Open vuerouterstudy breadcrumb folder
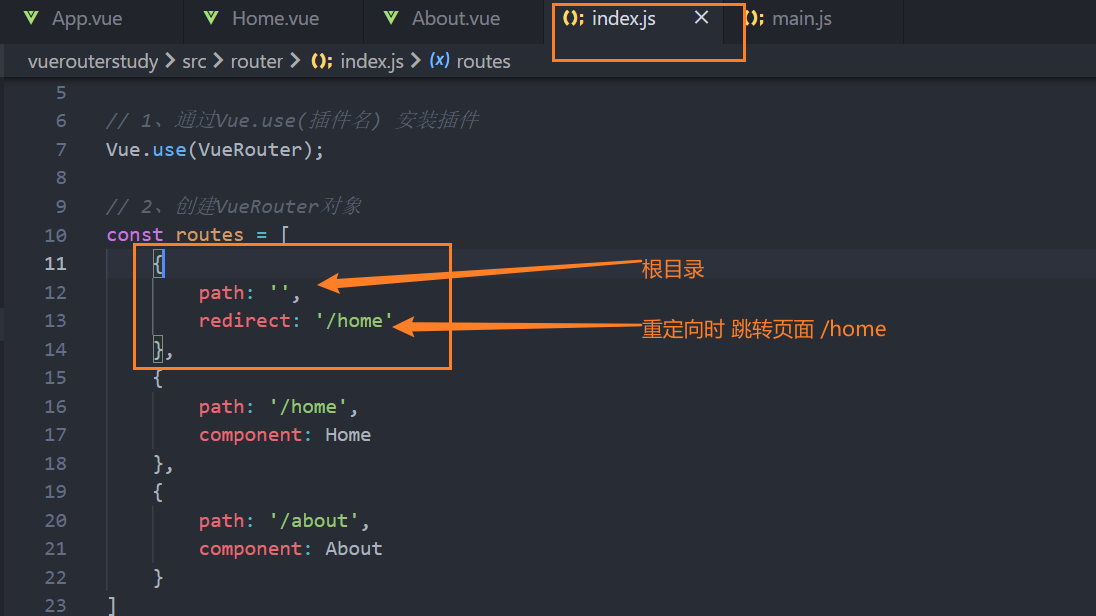1096x616 pixels. 93,62
